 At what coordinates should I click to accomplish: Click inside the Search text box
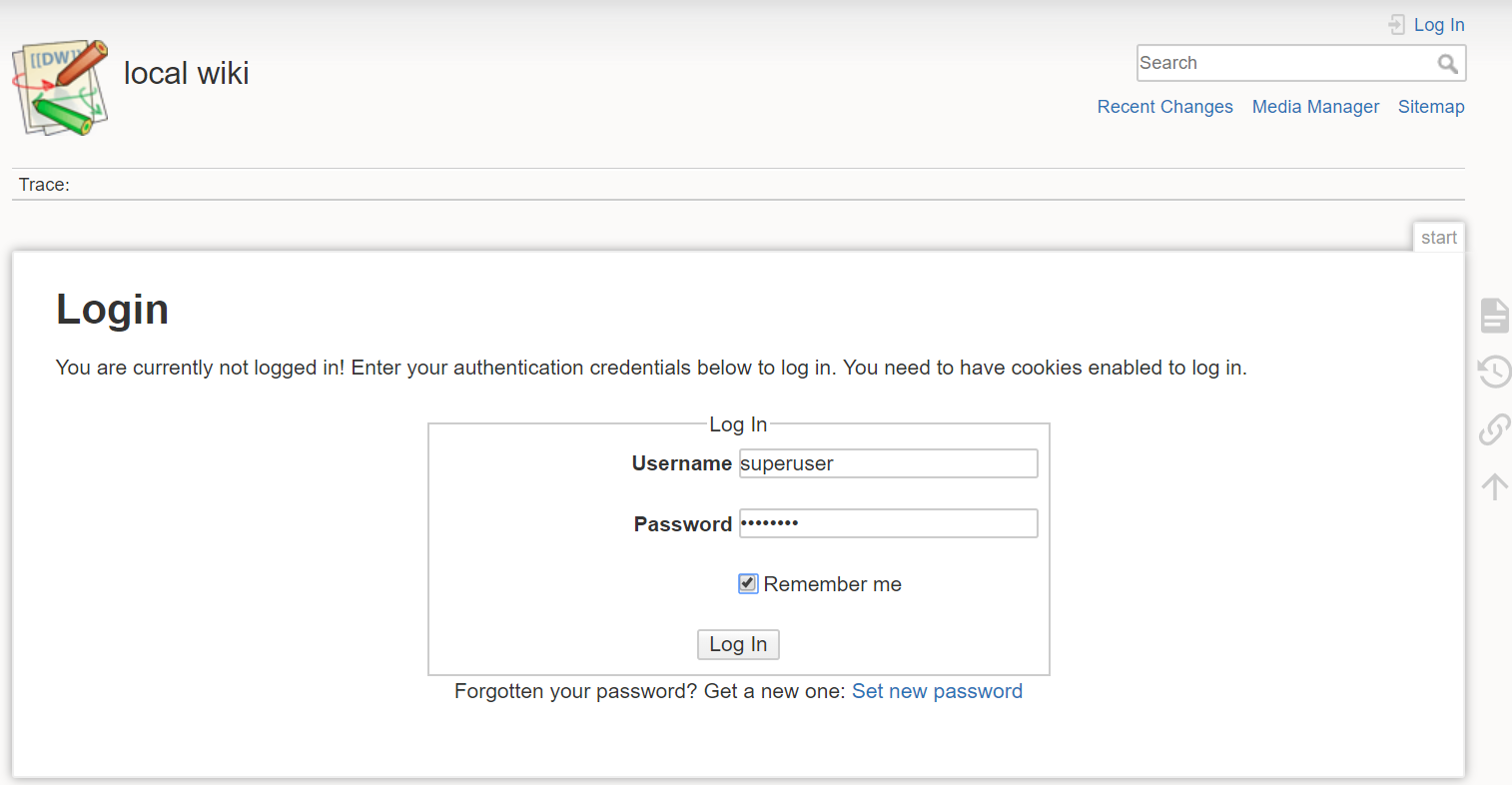point(1286,63)
